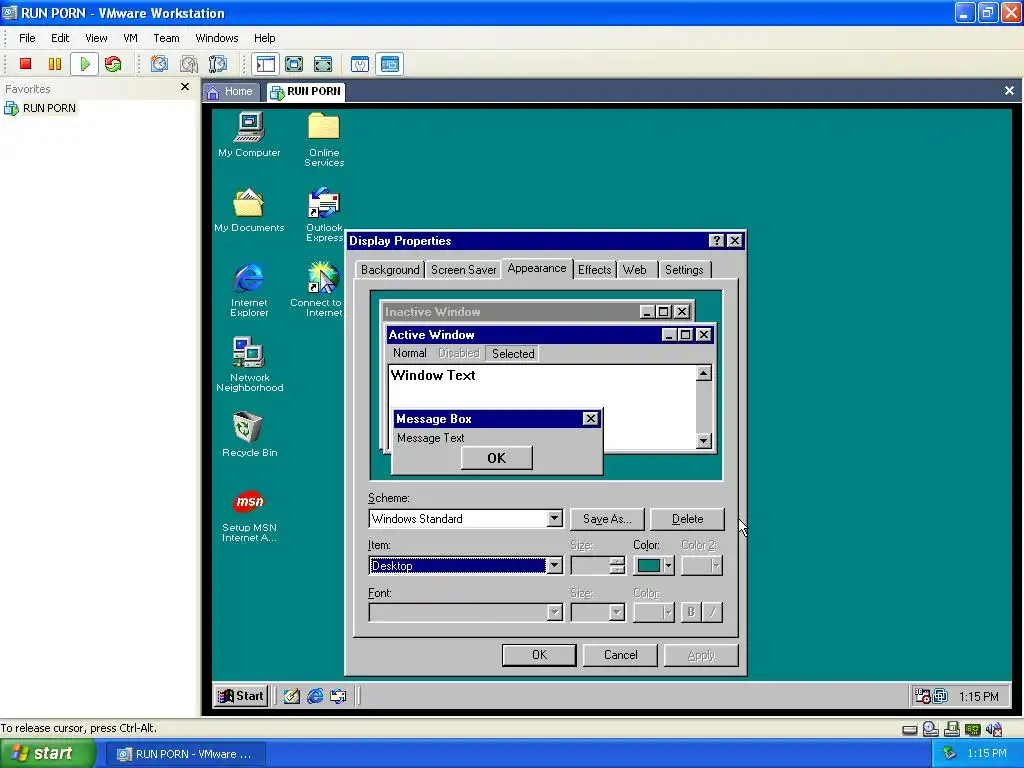Click the guest Windows 98 Start button
The width and height of the screenshot is (1024, 768).
click(x=240, y=696)
